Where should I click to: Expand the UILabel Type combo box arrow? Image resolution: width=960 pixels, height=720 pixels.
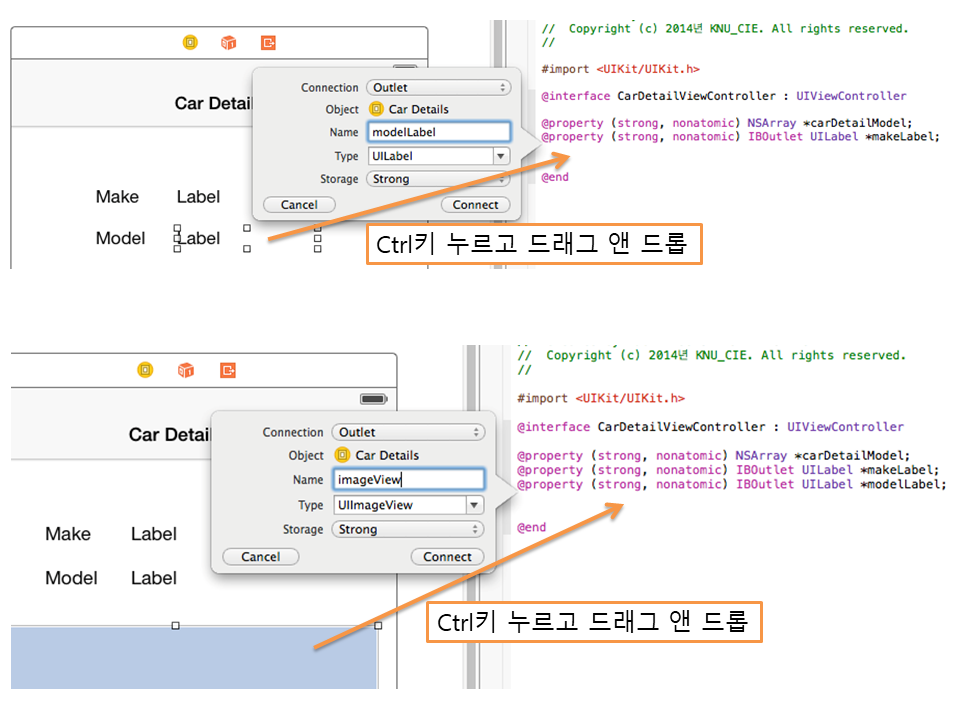click(x=501, y=156)
